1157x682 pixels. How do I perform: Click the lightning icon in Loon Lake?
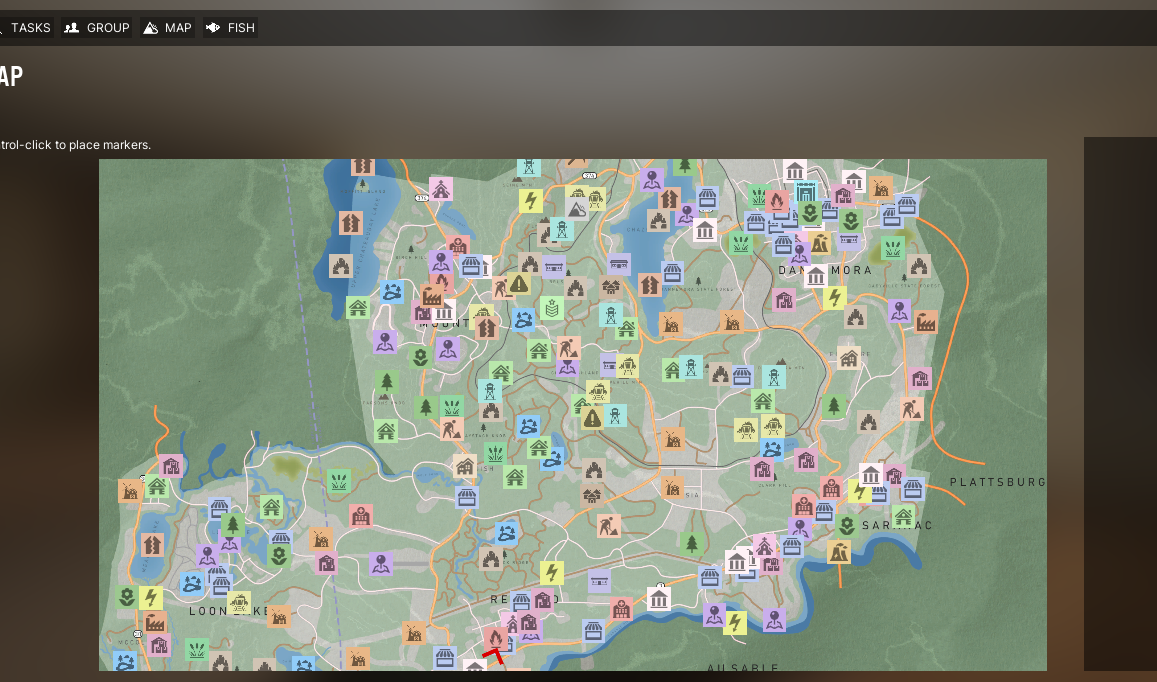click(x=151, y=597)
